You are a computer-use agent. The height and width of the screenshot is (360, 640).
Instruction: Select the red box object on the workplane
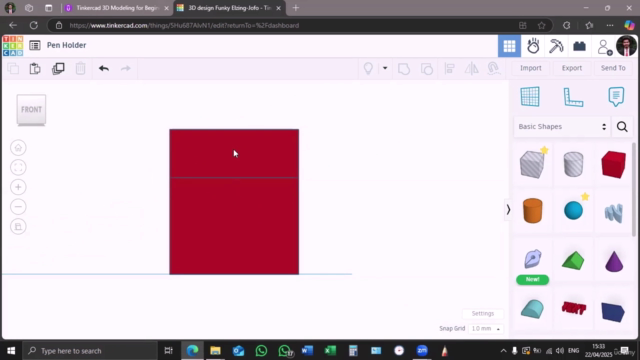[234, 202]
